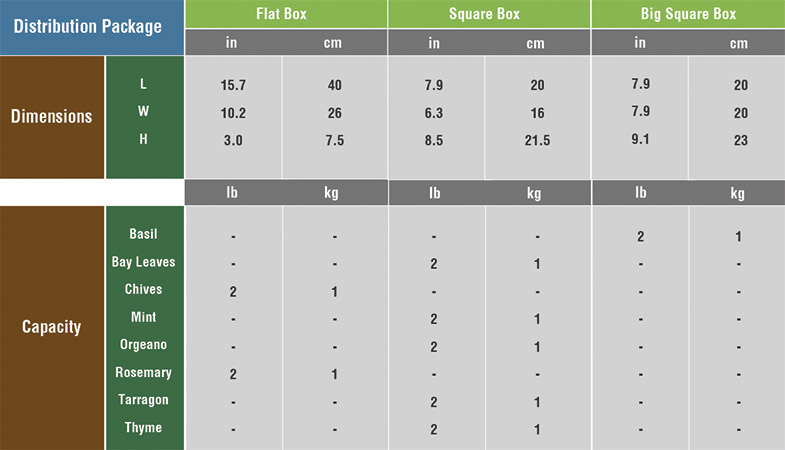
Task: Select the 21.5 height value
Action: coord(537,141)
